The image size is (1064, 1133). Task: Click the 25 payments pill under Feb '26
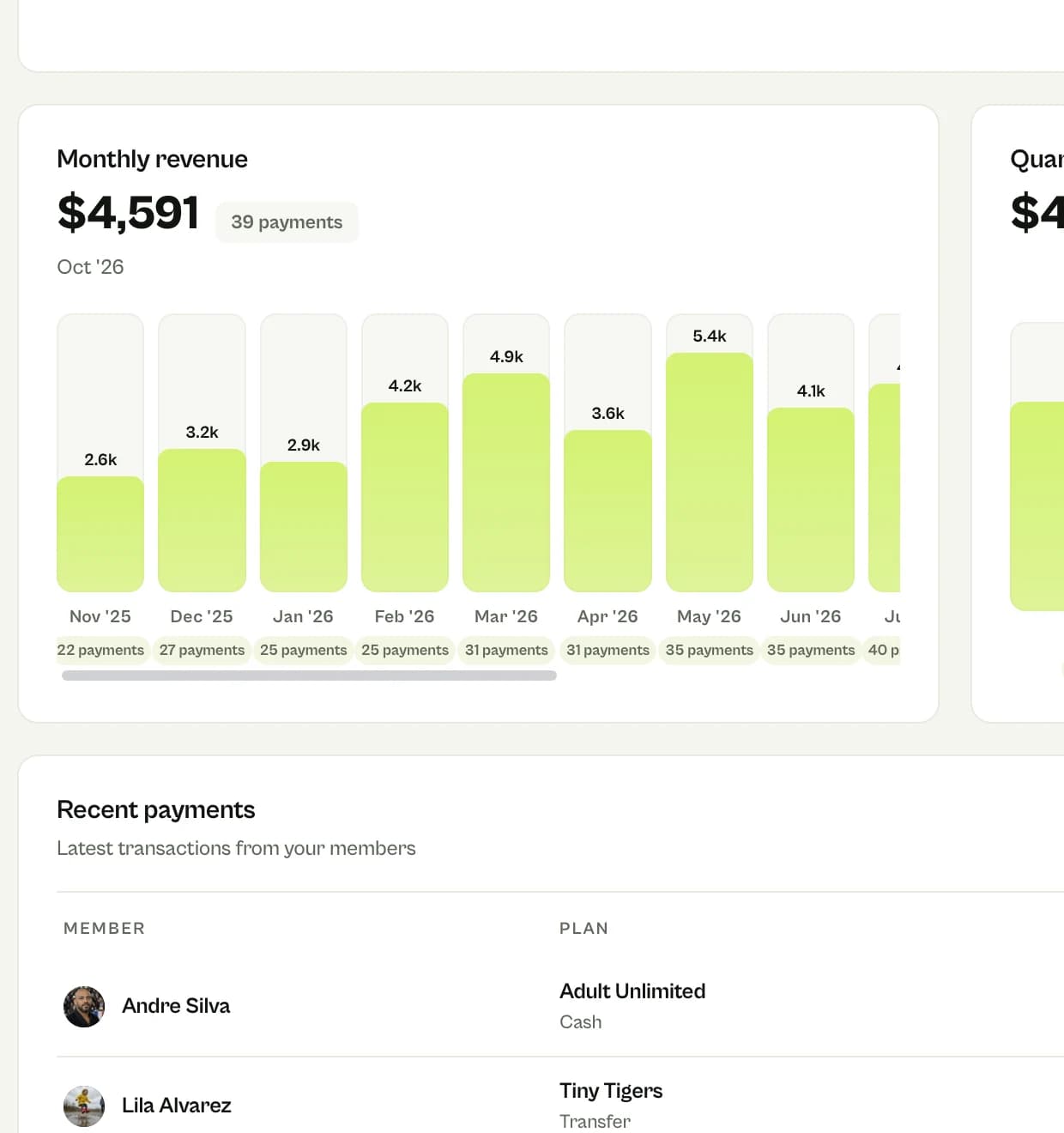[405, 650]
